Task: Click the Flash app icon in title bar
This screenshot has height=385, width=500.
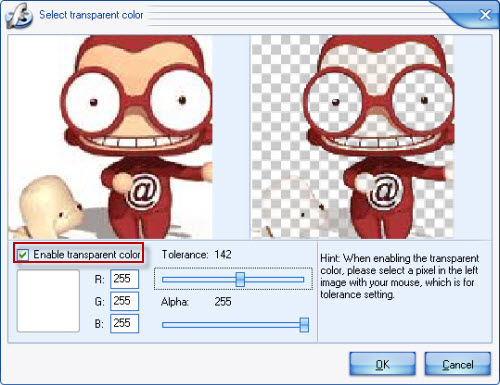Action: (x=19, y=16)
